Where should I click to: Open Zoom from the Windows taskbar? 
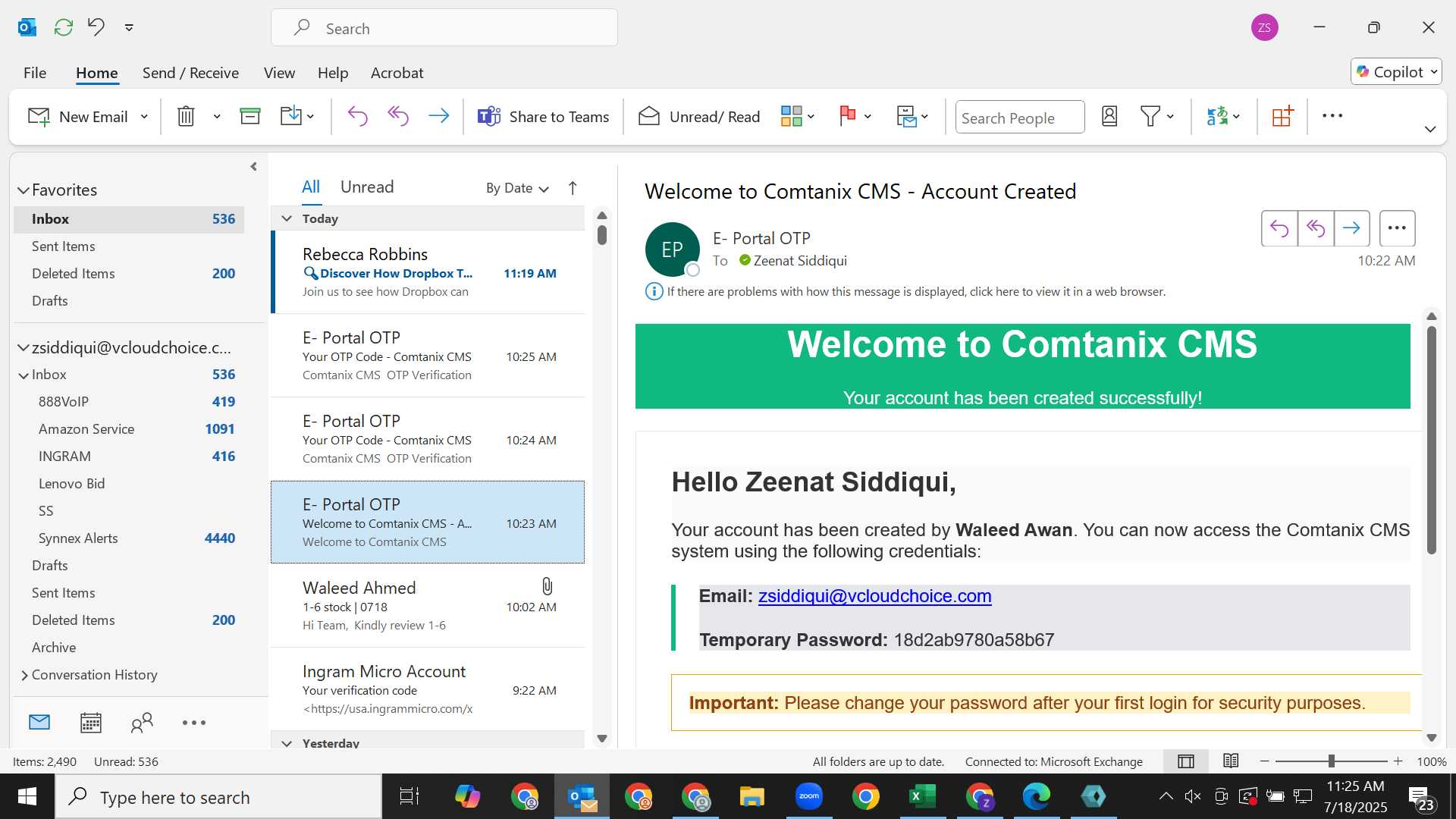click(x=809, y=796)
